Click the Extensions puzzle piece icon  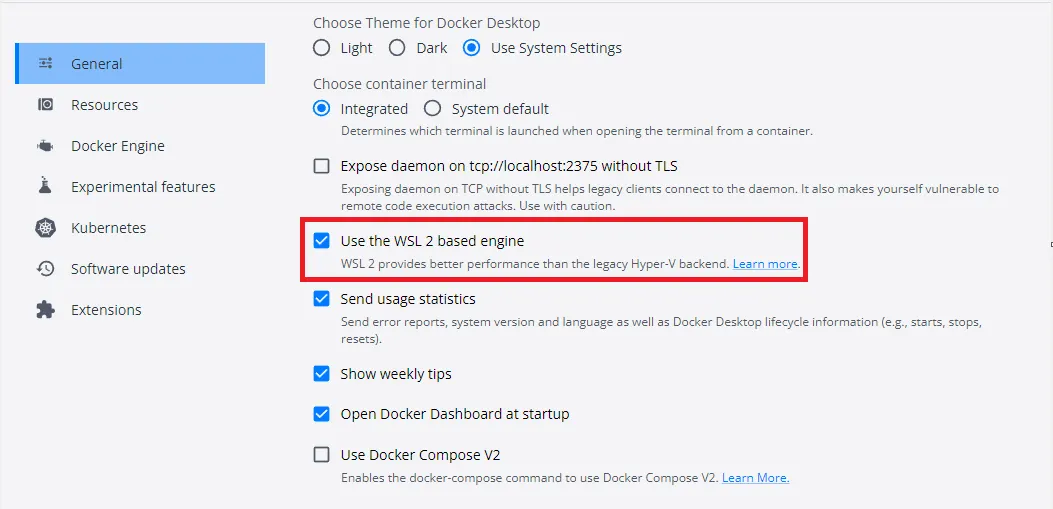[x=45, y=310]
